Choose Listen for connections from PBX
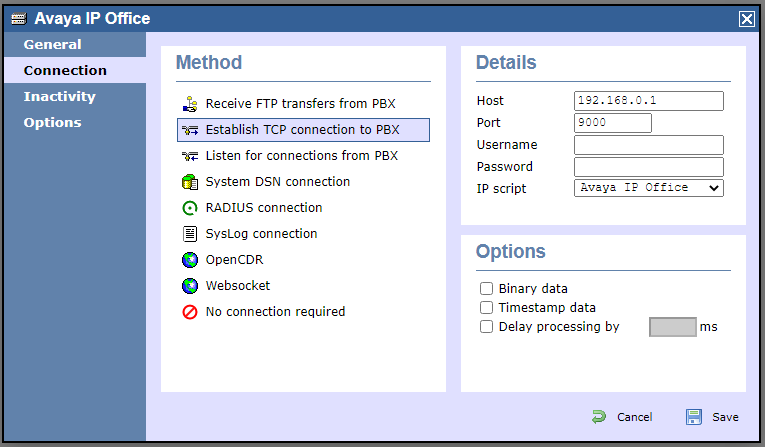This screenshot has height=447, width=765. pos(303,156)
